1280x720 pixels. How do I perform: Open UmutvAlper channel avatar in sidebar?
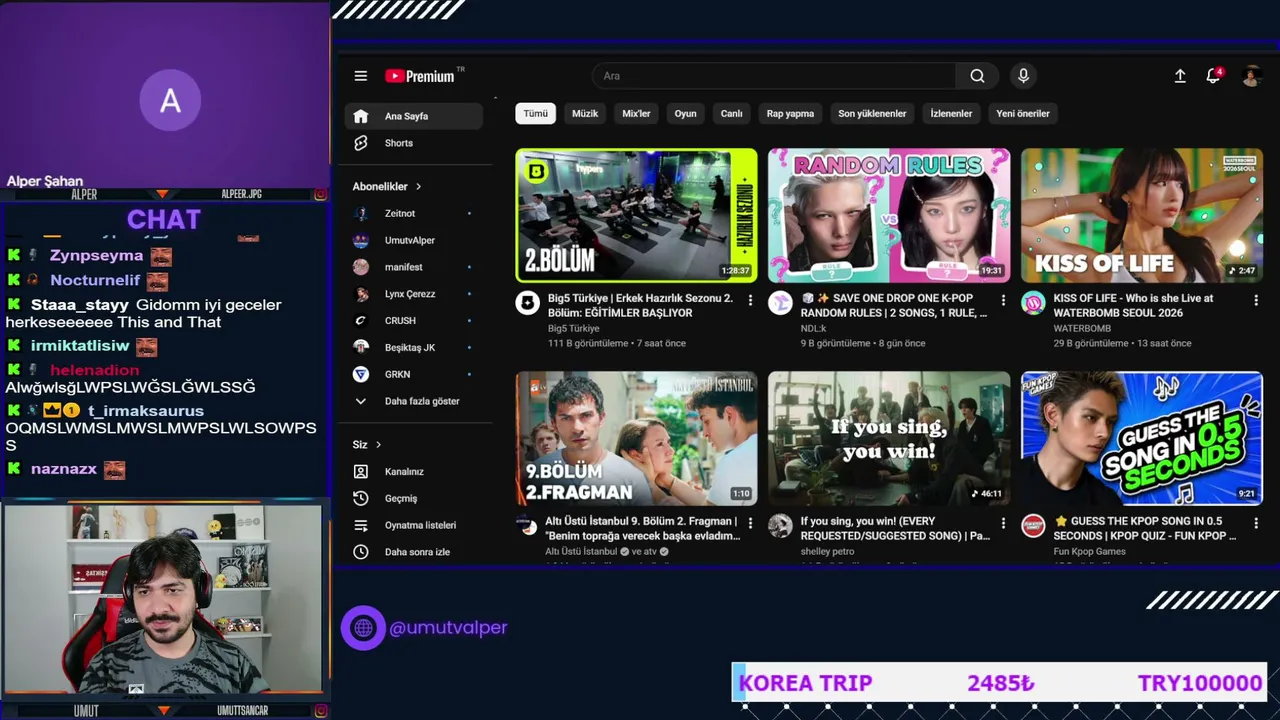click(x=361, y=240)
